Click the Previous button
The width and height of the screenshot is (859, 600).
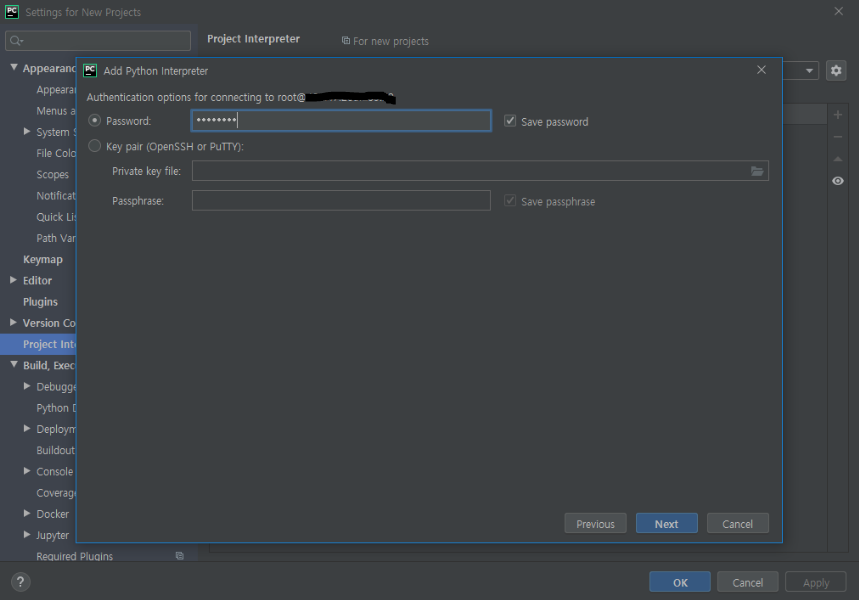click(x=595, y=523)
